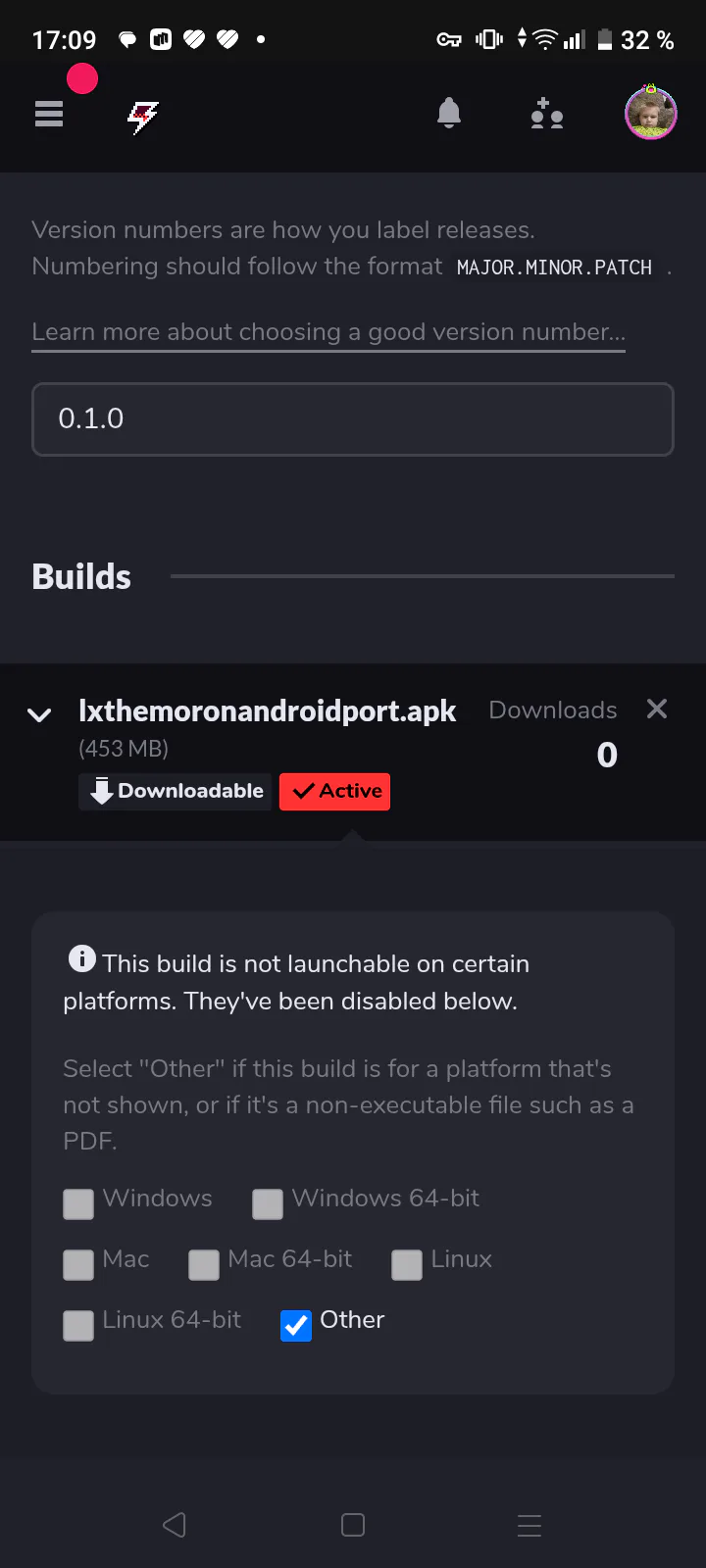706x1568 pixels.
Task: Tap the Android back navigation button
Action: click(x=175, y=1525)
